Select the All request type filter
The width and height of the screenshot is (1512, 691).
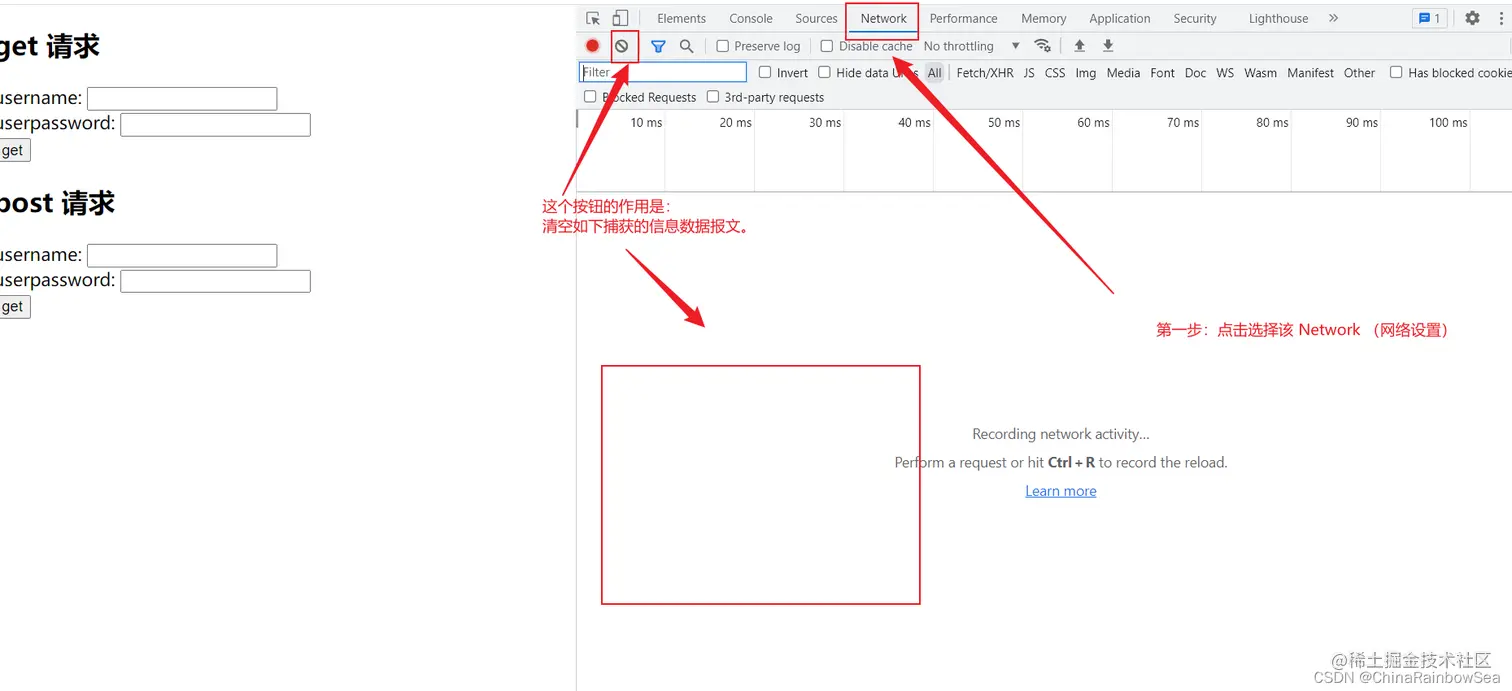tap(934, 73)
